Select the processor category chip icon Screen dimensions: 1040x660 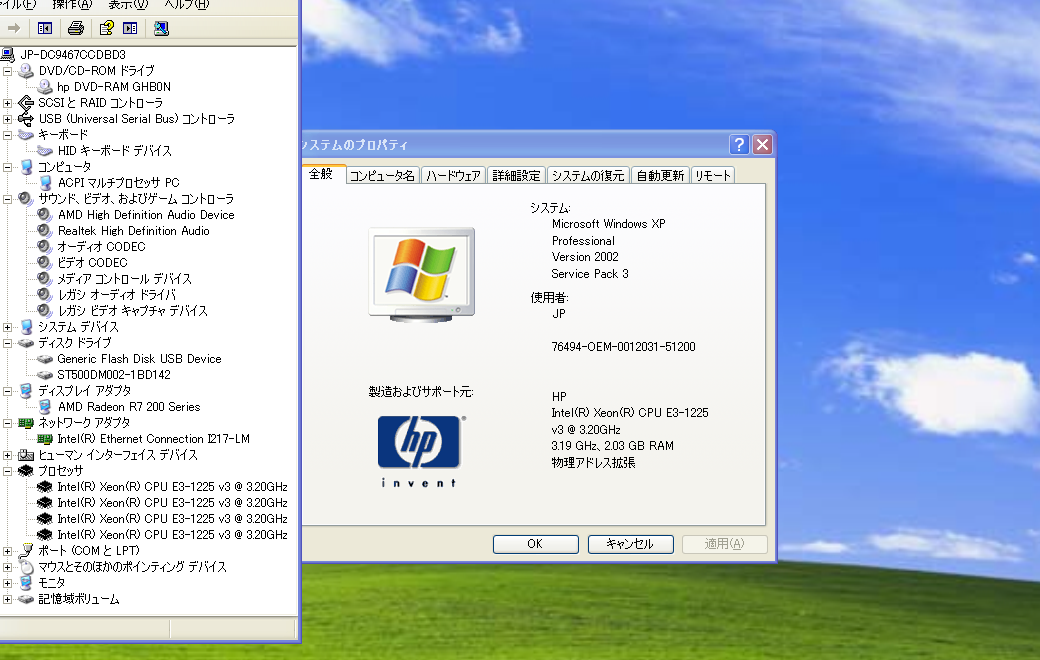click(26, 470)
